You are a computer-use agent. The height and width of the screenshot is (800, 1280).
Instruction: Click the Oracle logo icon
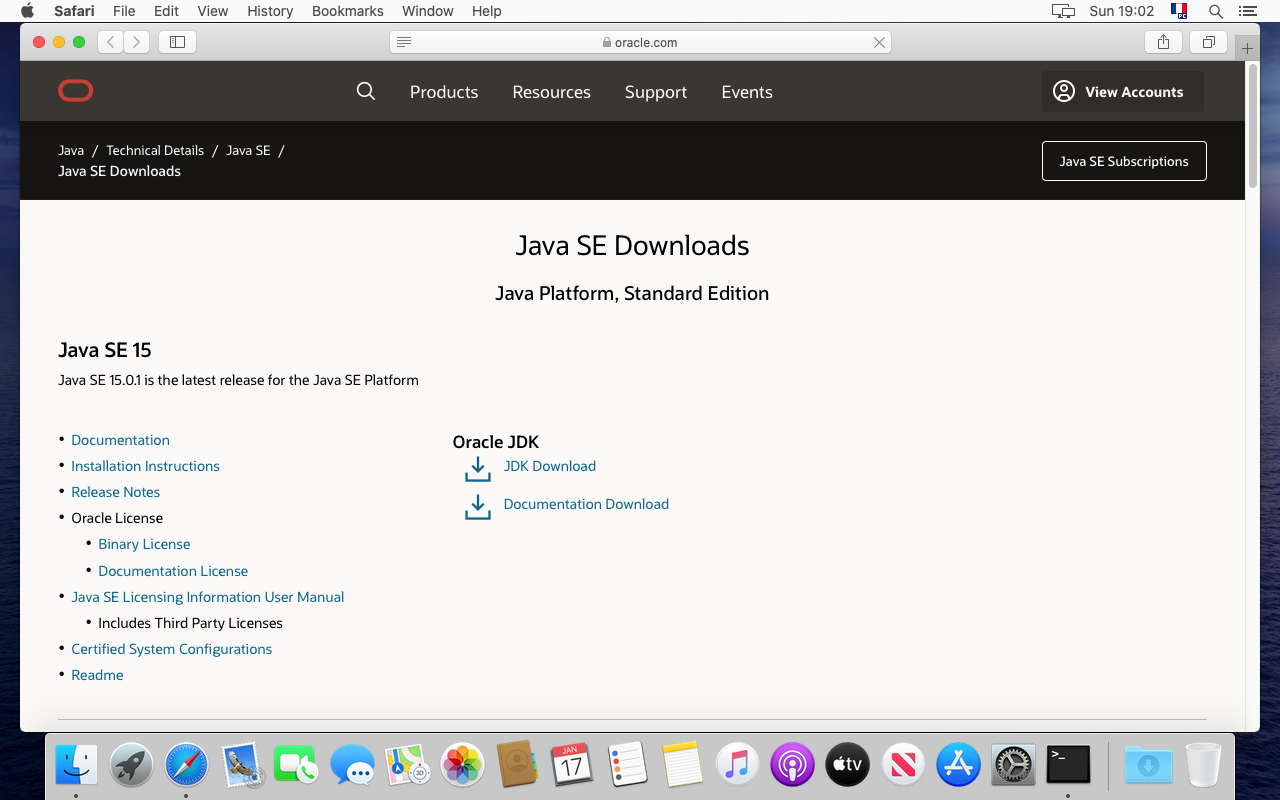(x=75, y=91)
